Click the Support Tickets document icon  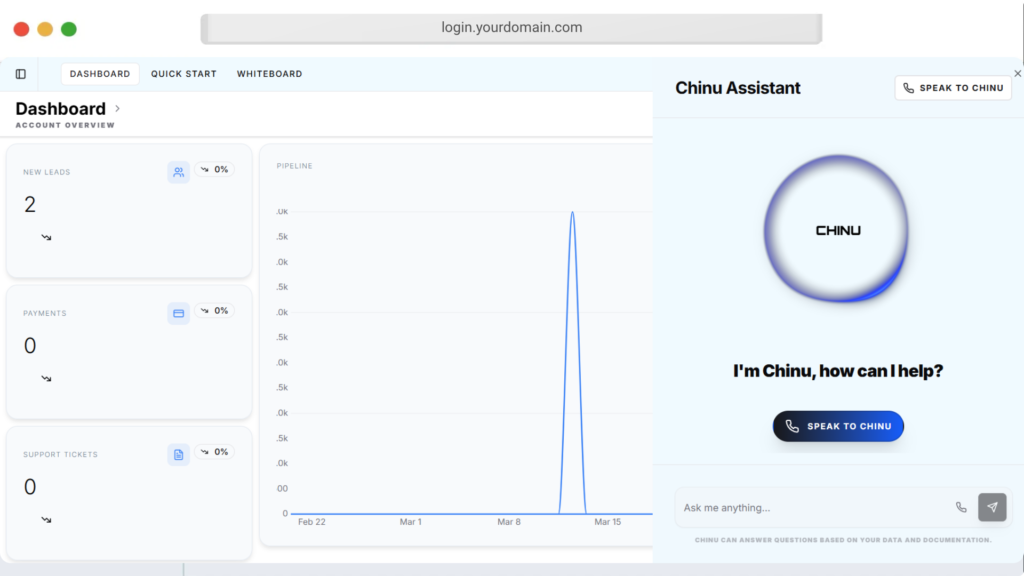point(178,455)
